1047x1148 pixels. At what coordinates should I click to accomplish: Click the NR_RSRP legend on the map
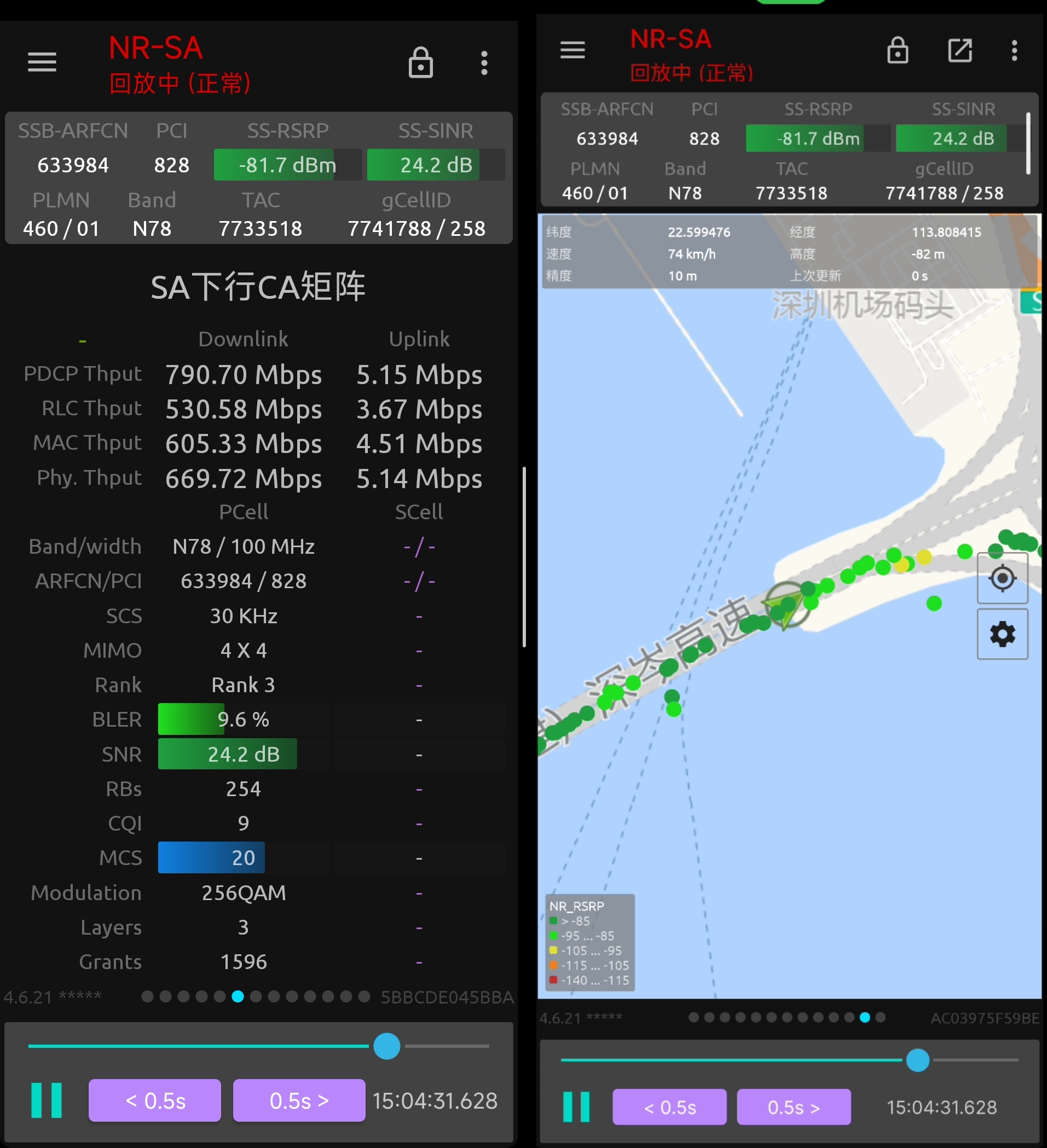click(589, 942)
